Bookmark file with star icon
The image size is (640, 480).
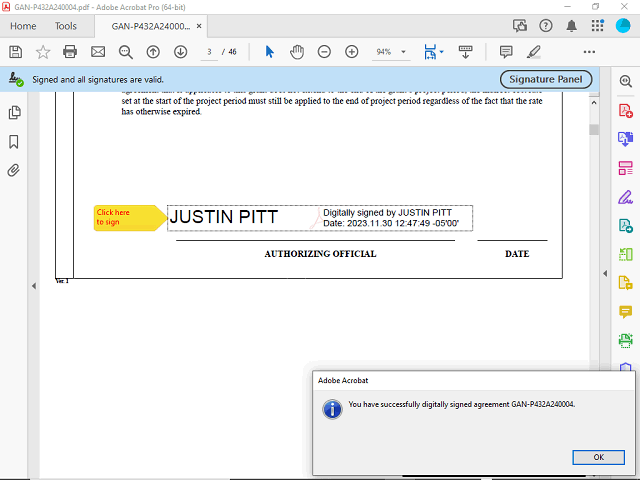click(x=43, y=51)
